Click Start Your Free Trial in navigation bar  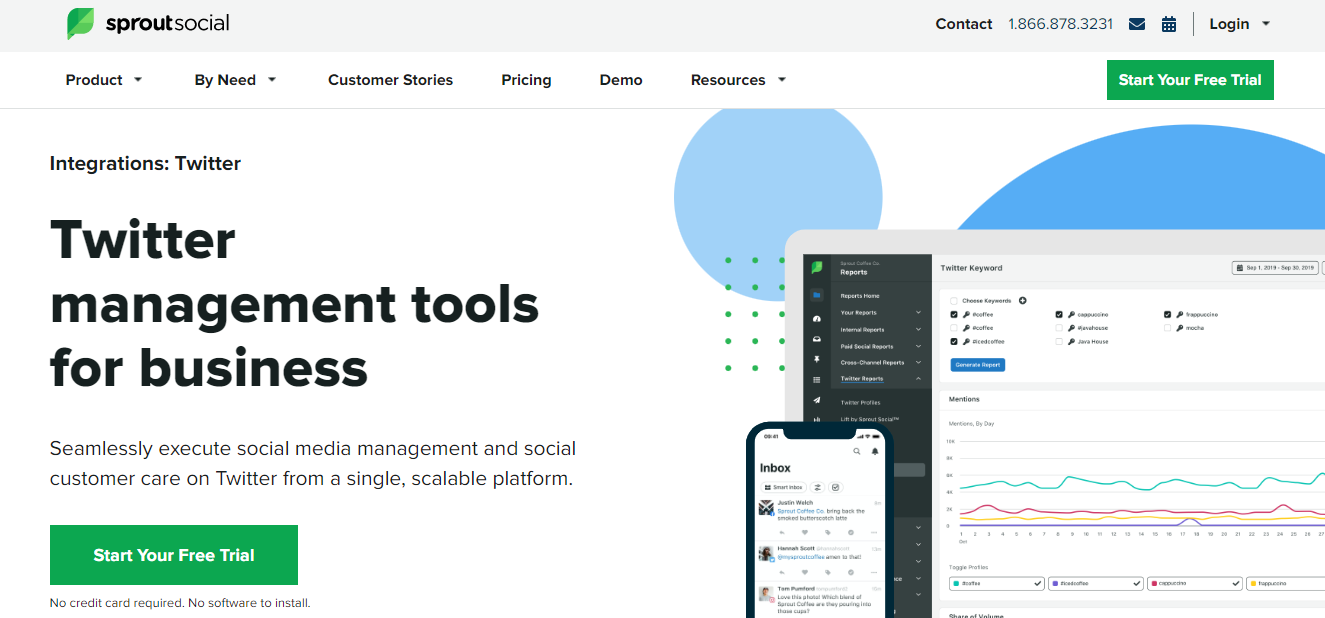[1190, 80]
